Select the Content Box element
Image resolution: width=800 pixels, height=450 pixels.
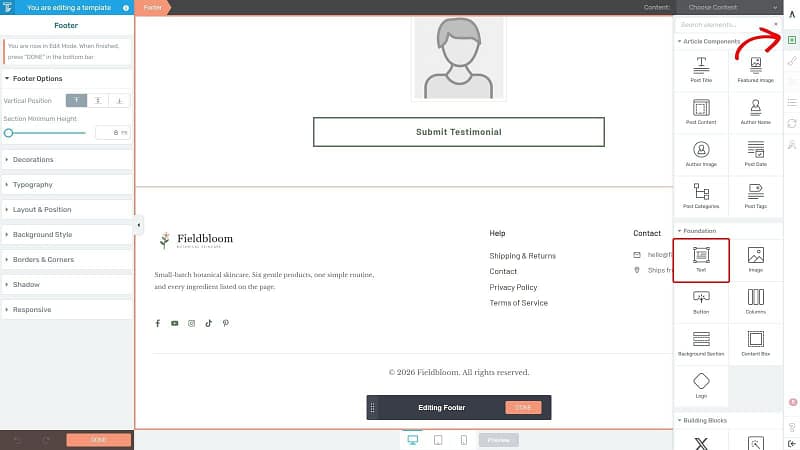click(x=756, y=344)
